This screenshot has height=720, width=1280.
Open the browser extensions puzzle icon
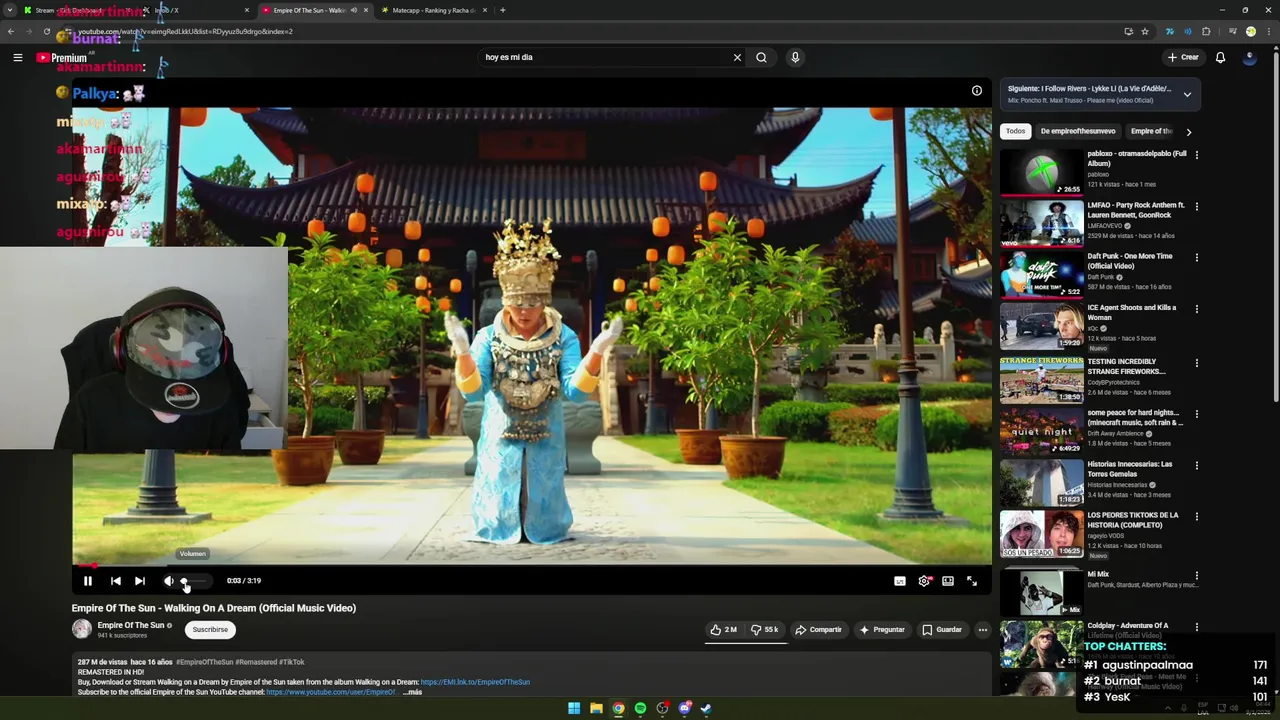(1206, 31)
